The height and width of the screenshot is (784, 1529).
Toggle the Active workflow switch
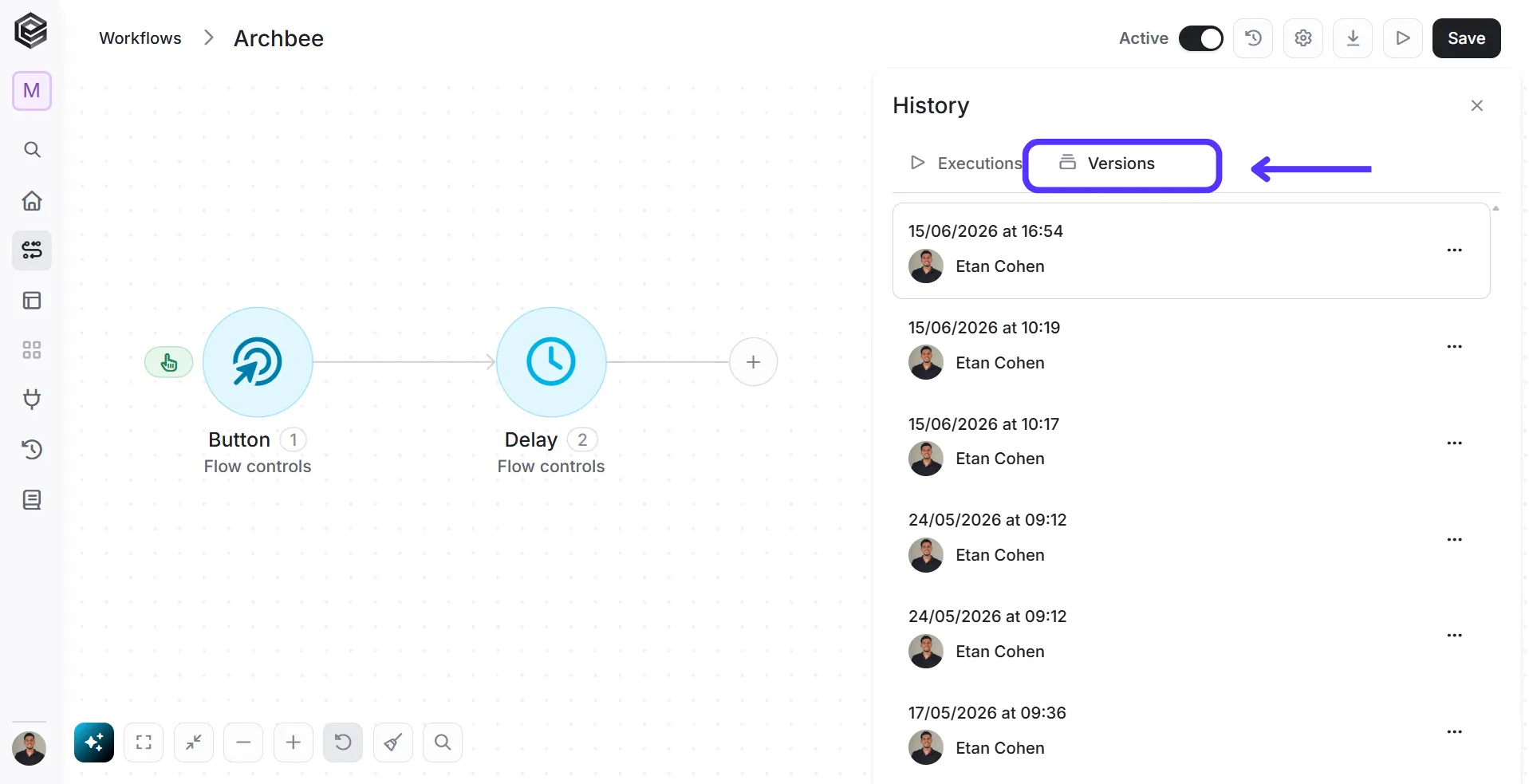pyautogui.click(x=1200, y=38)
